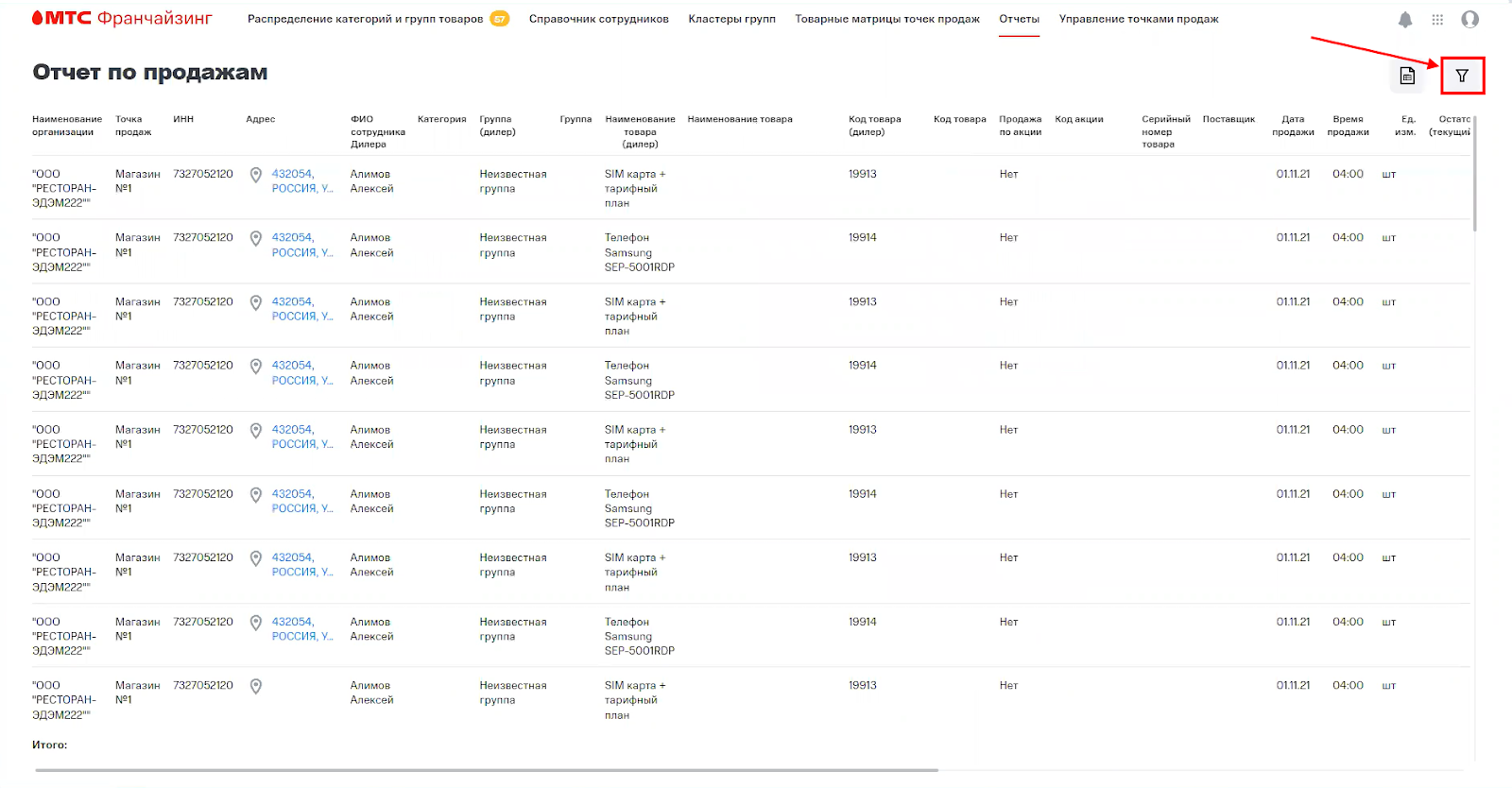1512x788 pixels.
Task: Open address link 432054 in first row
Action: [302, 180]
